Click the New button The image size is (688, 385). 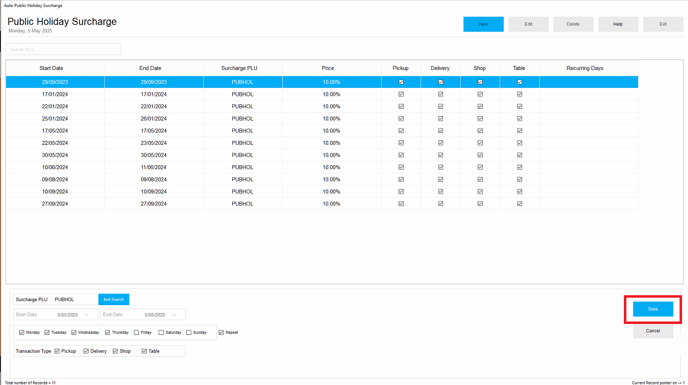pos(483,24)
